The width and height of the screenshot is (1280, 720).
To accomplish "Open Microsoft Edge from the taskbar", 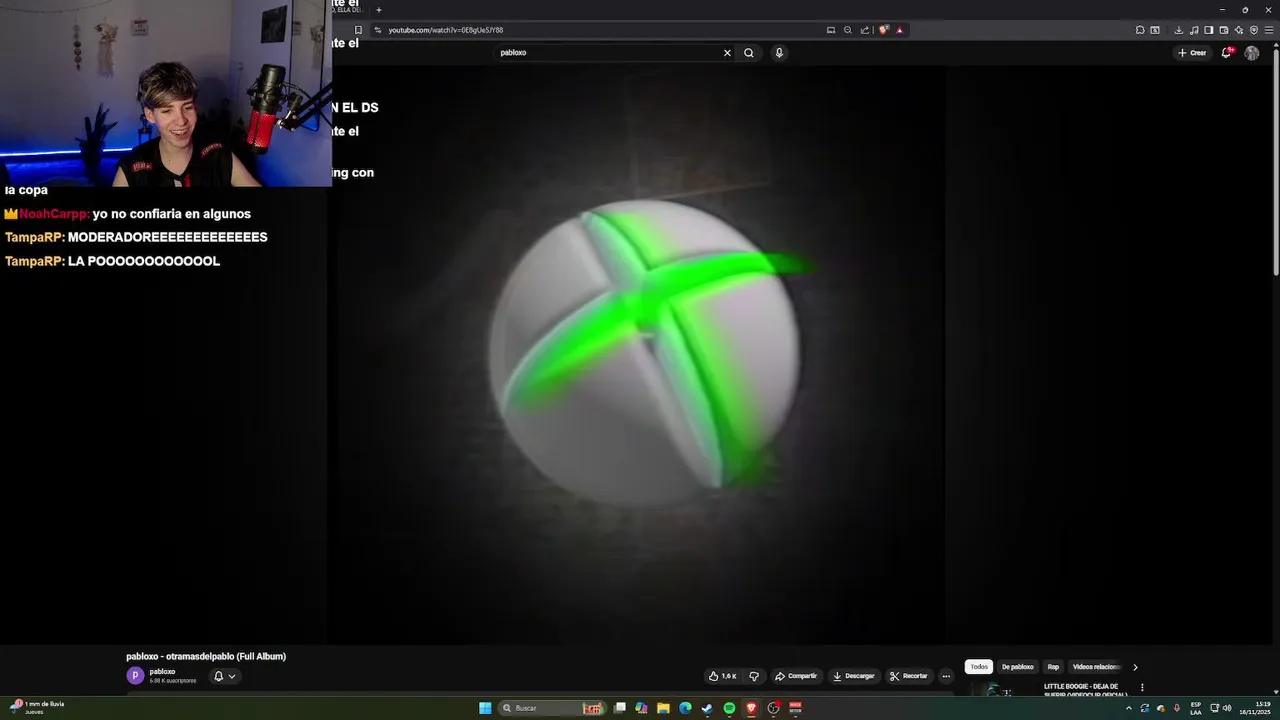I will click(x=685, y=708).
